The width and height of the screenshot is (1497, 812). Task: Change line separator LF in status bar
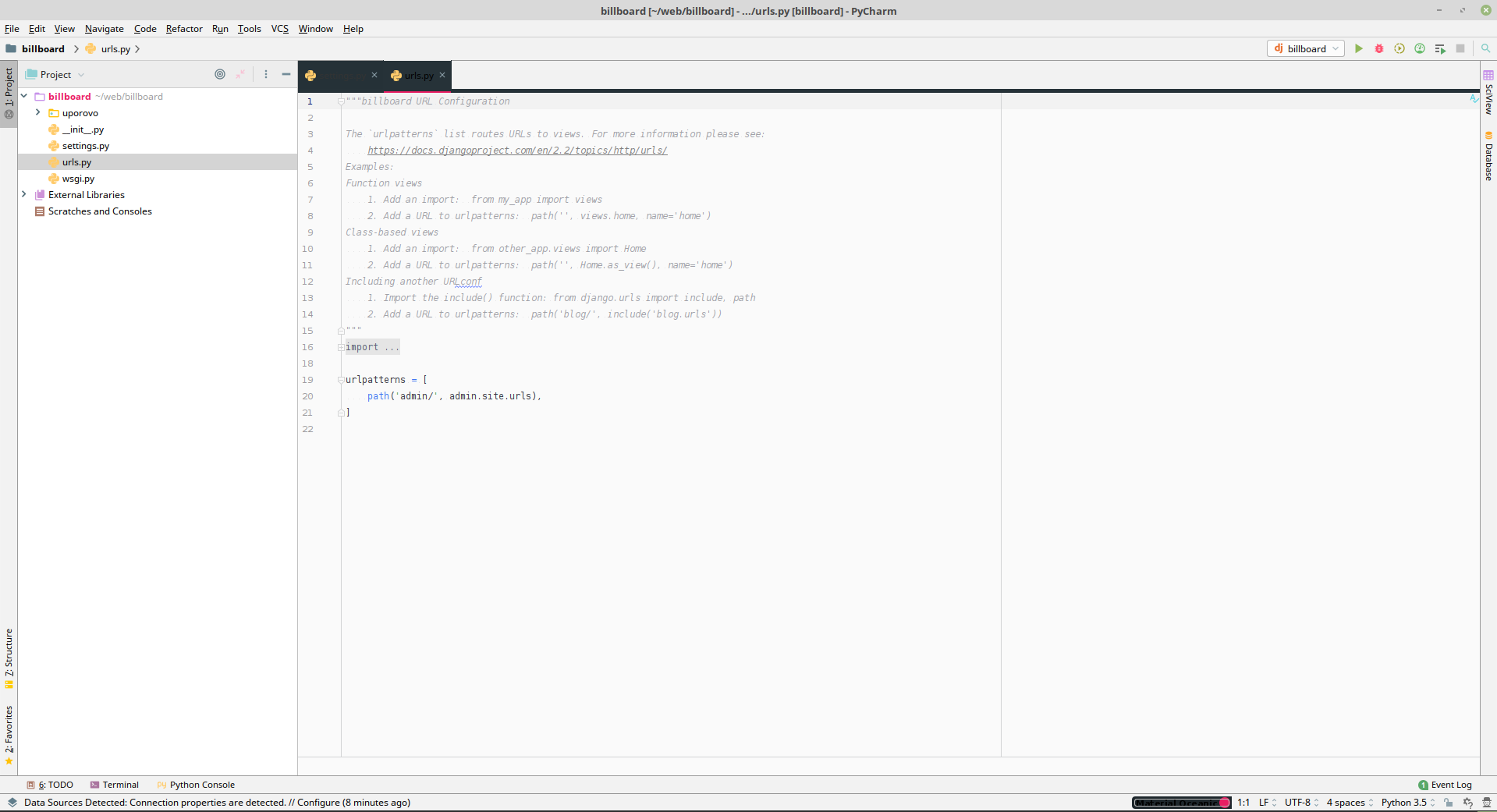(1268, 803)
